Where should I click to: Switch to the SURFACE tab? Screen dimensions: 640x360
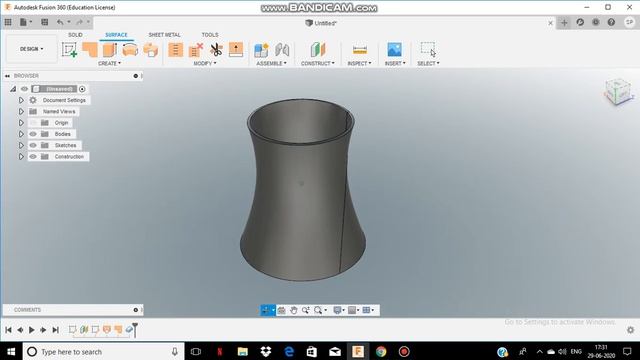pyautogui.click(x=116, y=35)
